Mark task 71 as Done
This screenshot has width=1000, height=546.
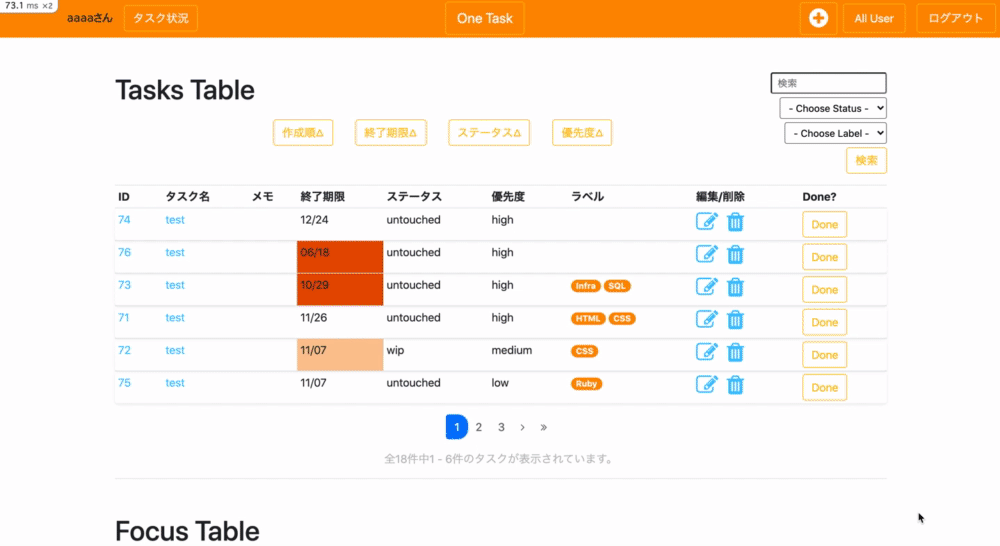coord(825,322)
